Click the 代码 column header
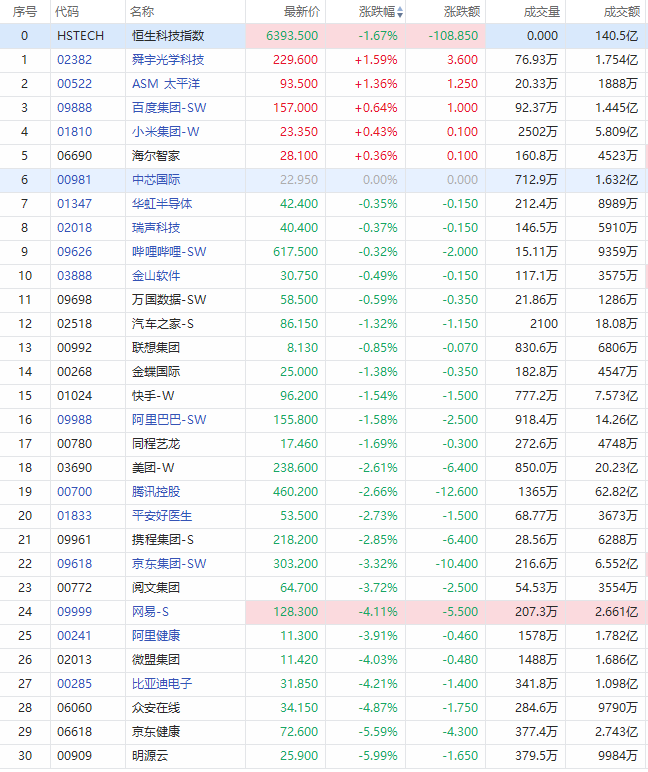Image resolution: width=648 pixels, height=772 pixels. coord(67,11)
